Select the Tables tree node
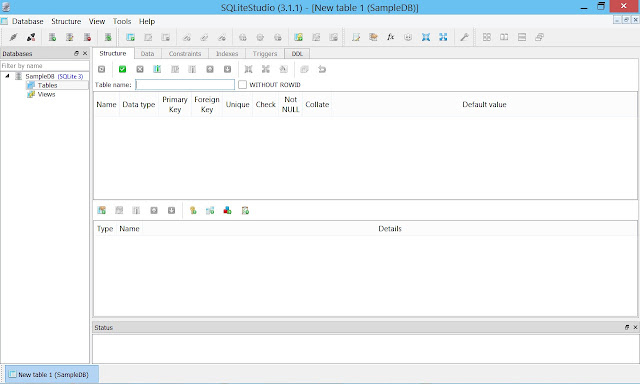The image size is (640, 384). coord(47,85)
